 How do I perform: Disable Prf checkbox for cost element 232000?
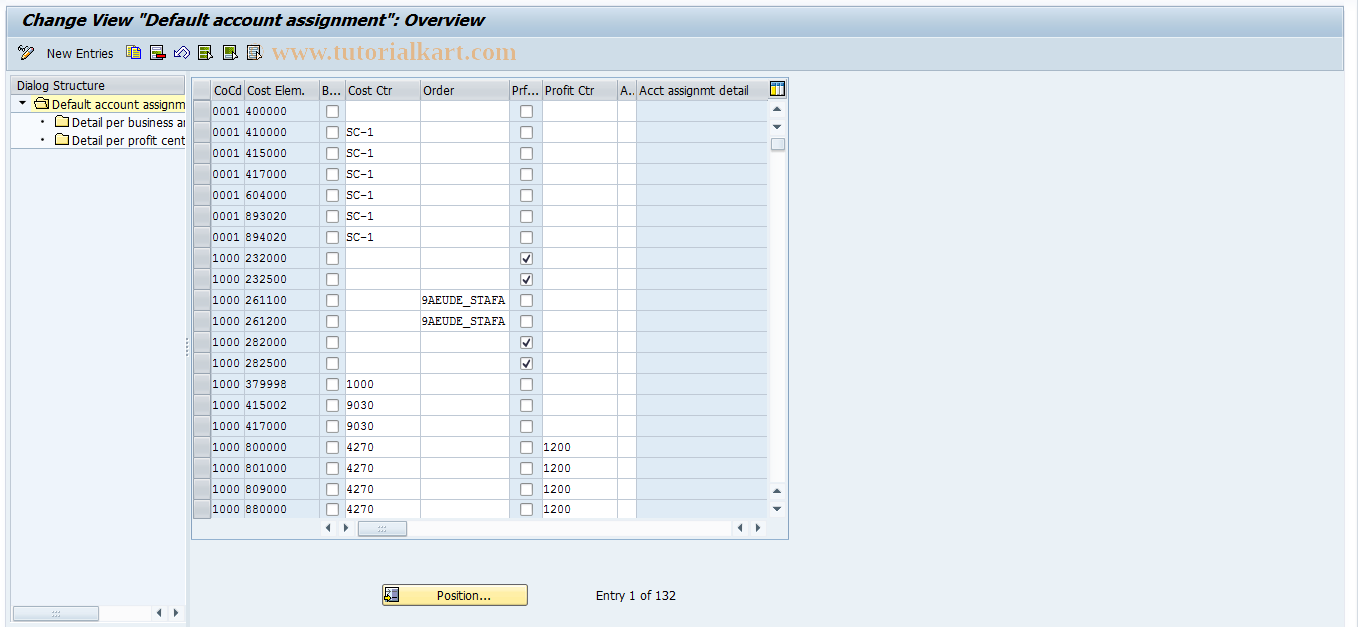526,258
